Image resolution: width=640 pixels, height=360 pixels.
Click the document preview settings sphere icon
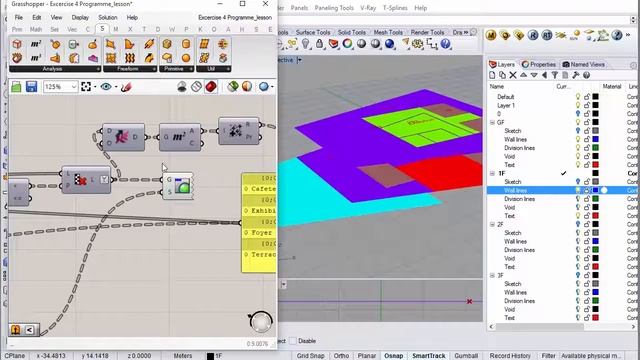click(264, 87)
